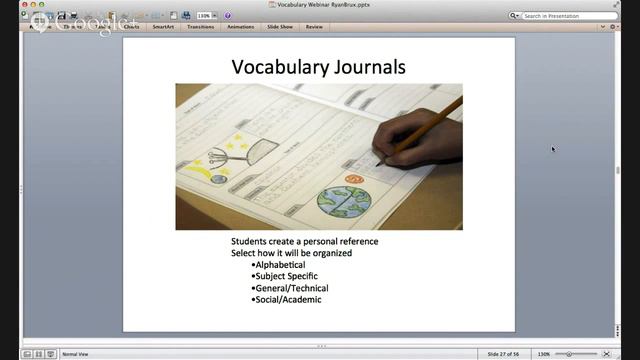Click the vertical scrollbar handle at right

(x=618, y=170)
